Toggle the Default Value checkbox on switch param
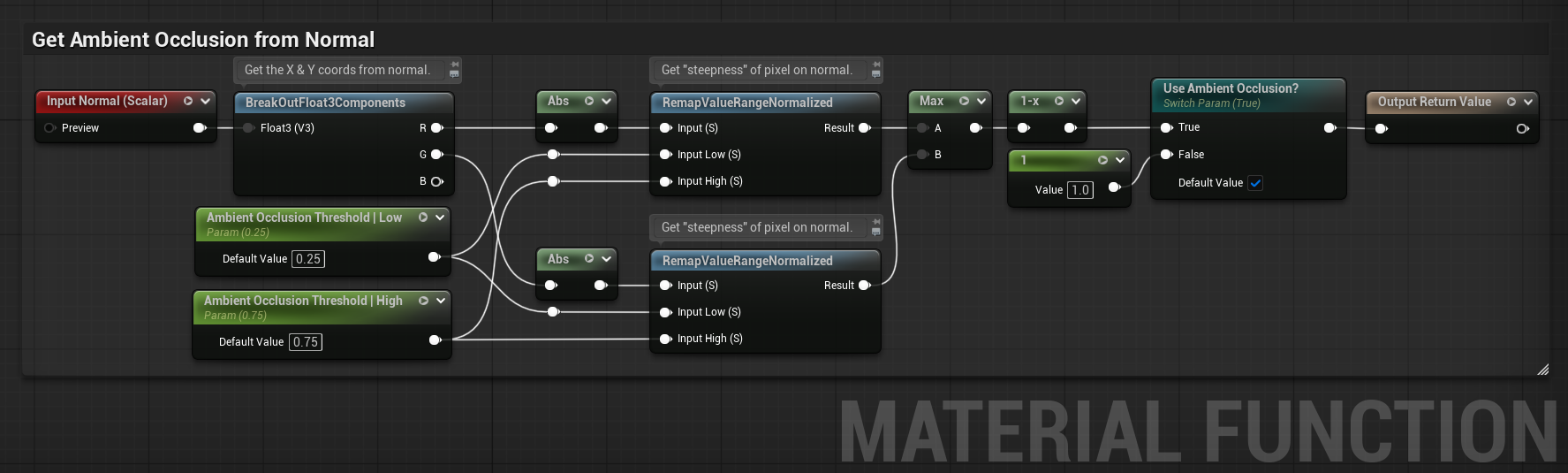This screenshot has height=473, width=1568. click(1255, 183)
